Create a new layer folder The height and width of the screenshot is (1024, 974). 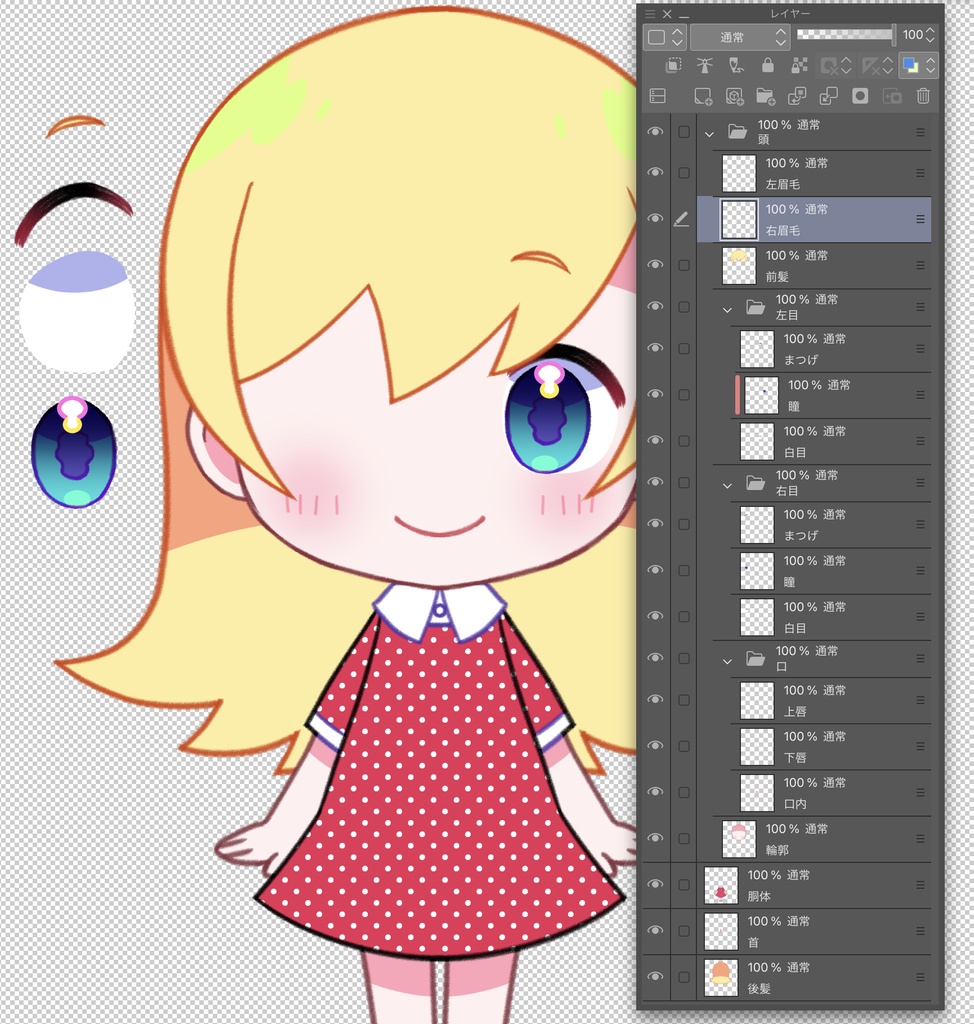pyautogui.click(x=766, y=96)
